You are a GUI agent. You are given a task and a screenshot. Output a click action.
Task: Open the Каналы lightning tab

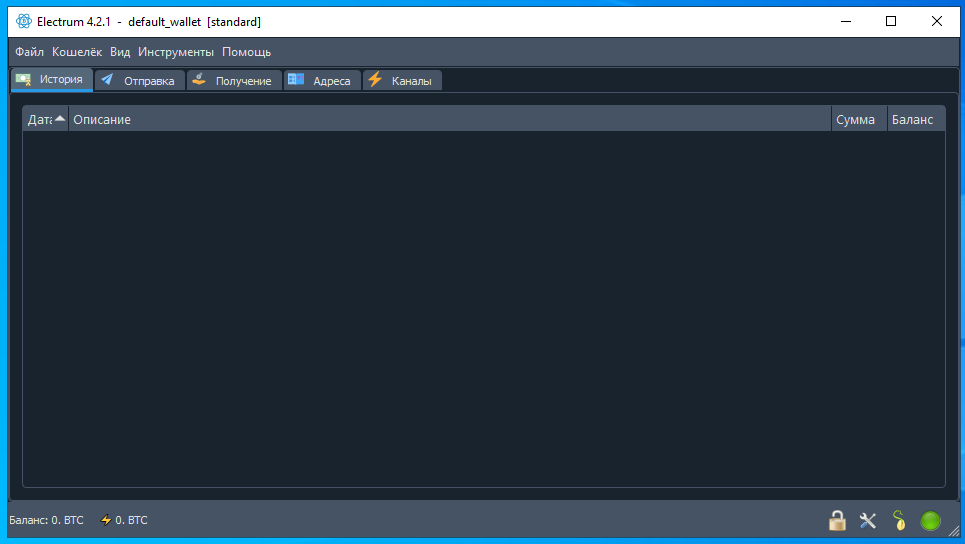[401, 81]
